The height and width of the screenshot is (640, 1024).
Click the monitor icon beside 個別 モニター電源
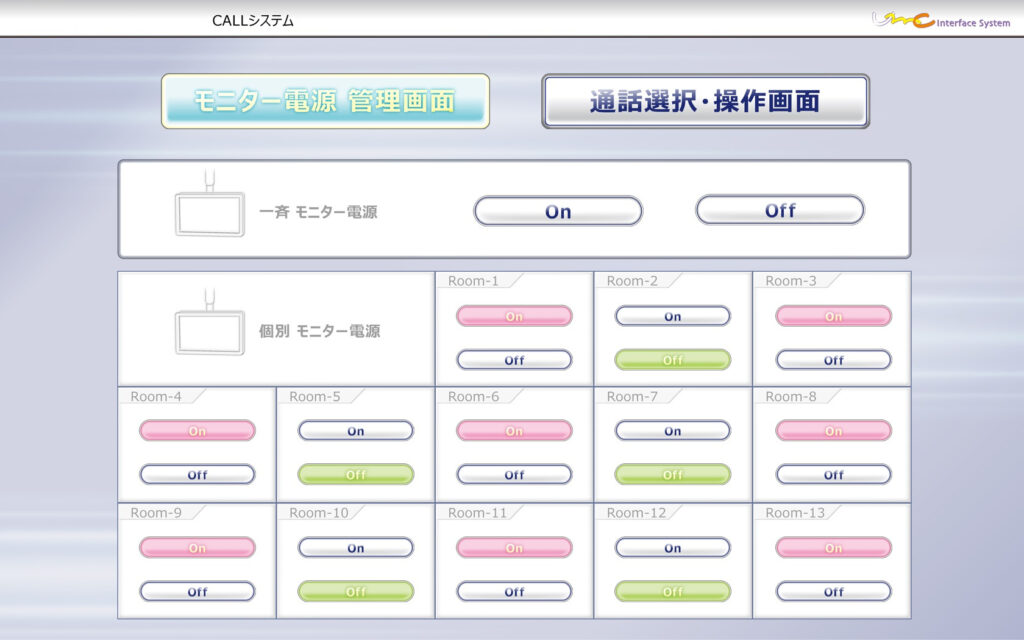coord(209,329)
